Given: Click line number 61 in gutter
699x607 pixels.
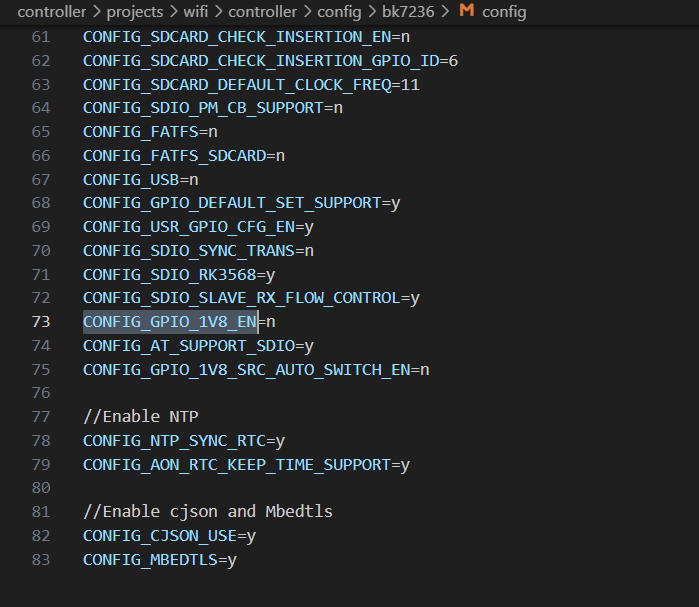Looking at the screenshot, I should click(x=41, y=36).
